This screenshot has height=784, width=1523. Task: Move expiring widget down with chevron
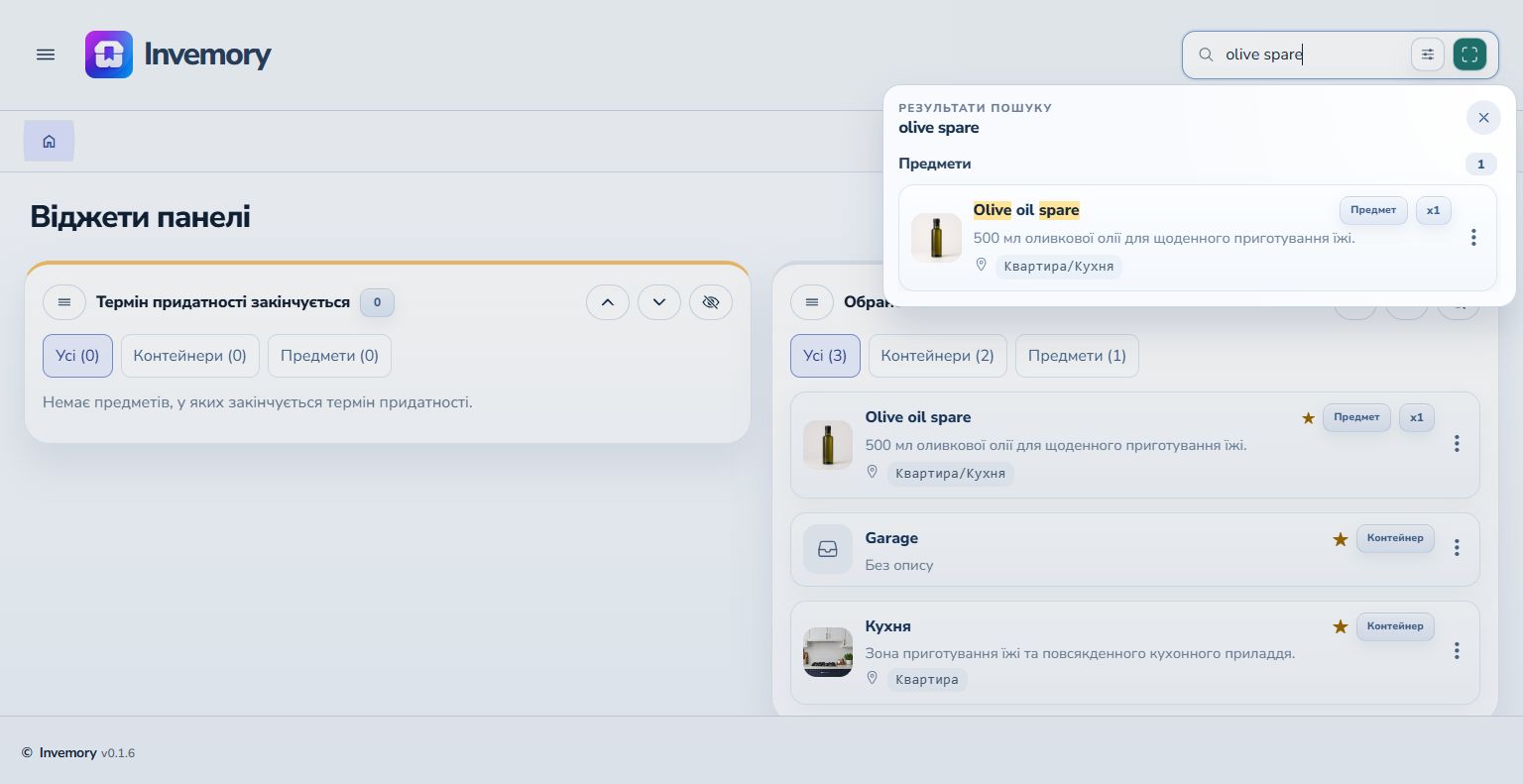pos(659,302)
